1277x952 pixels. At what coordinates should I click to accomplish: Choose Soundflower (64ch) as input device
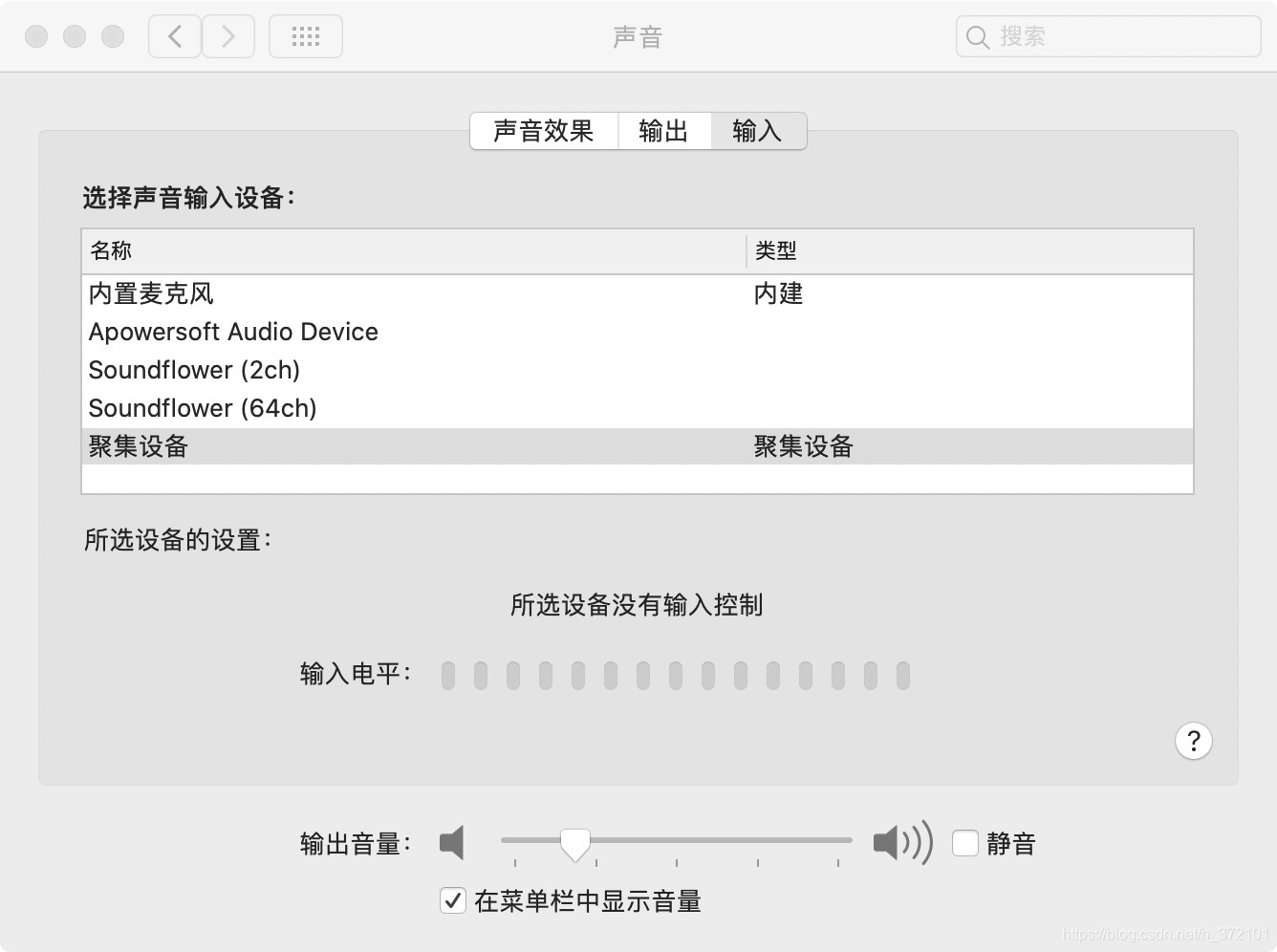tap(638, 408)
